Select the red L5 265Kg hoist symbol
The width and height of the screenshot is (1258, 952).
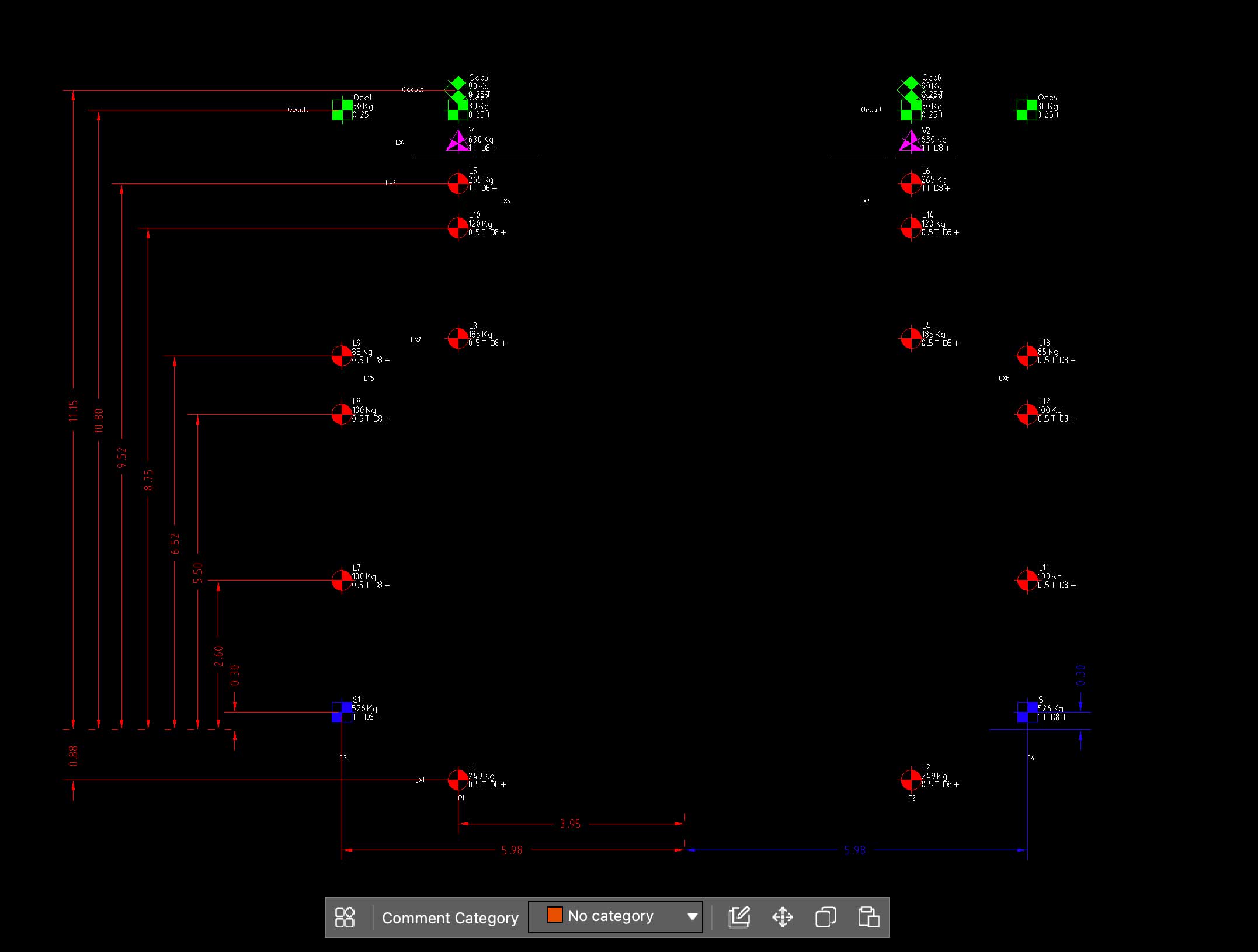pyautogui.click(x=458, y=183)
